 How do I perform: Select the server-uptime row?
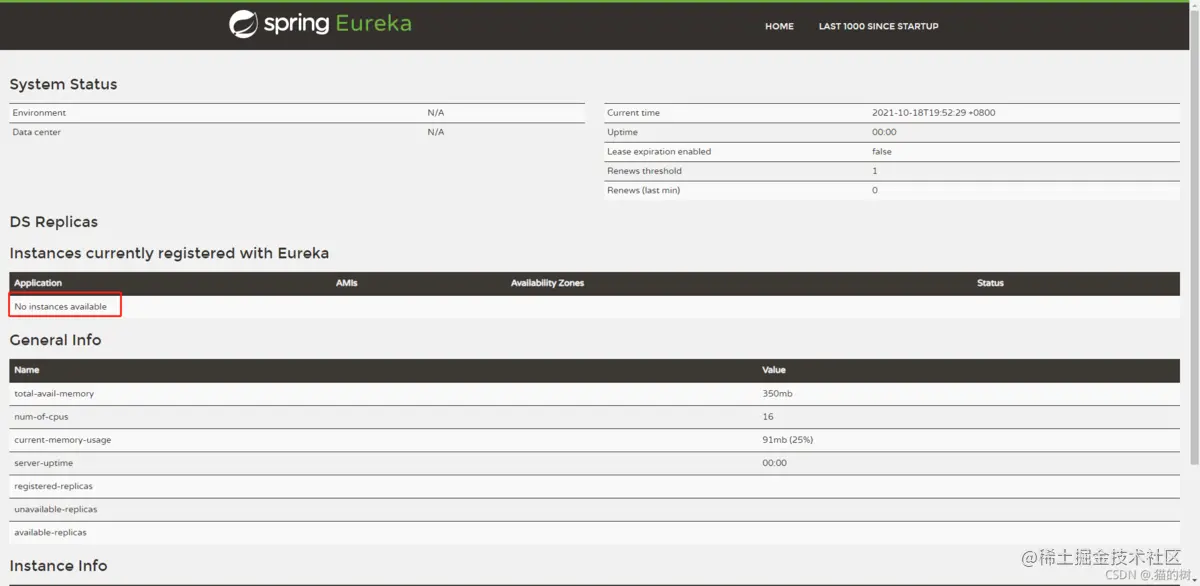point(594,463)
